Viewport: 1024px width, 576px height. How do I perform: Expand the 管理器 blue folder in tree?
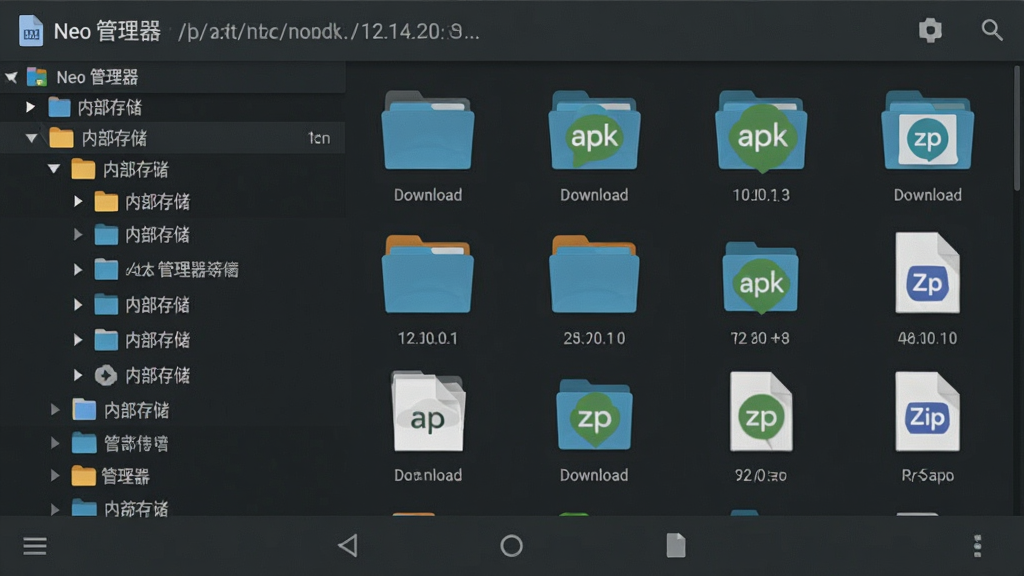pos(78,270)
